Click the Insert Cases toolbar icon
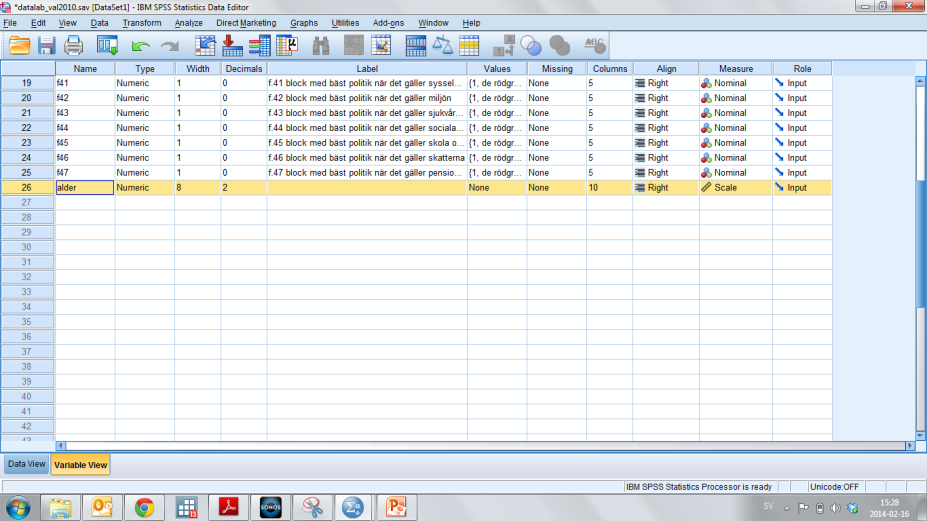927x521 pixels. [x=354, y=46]
